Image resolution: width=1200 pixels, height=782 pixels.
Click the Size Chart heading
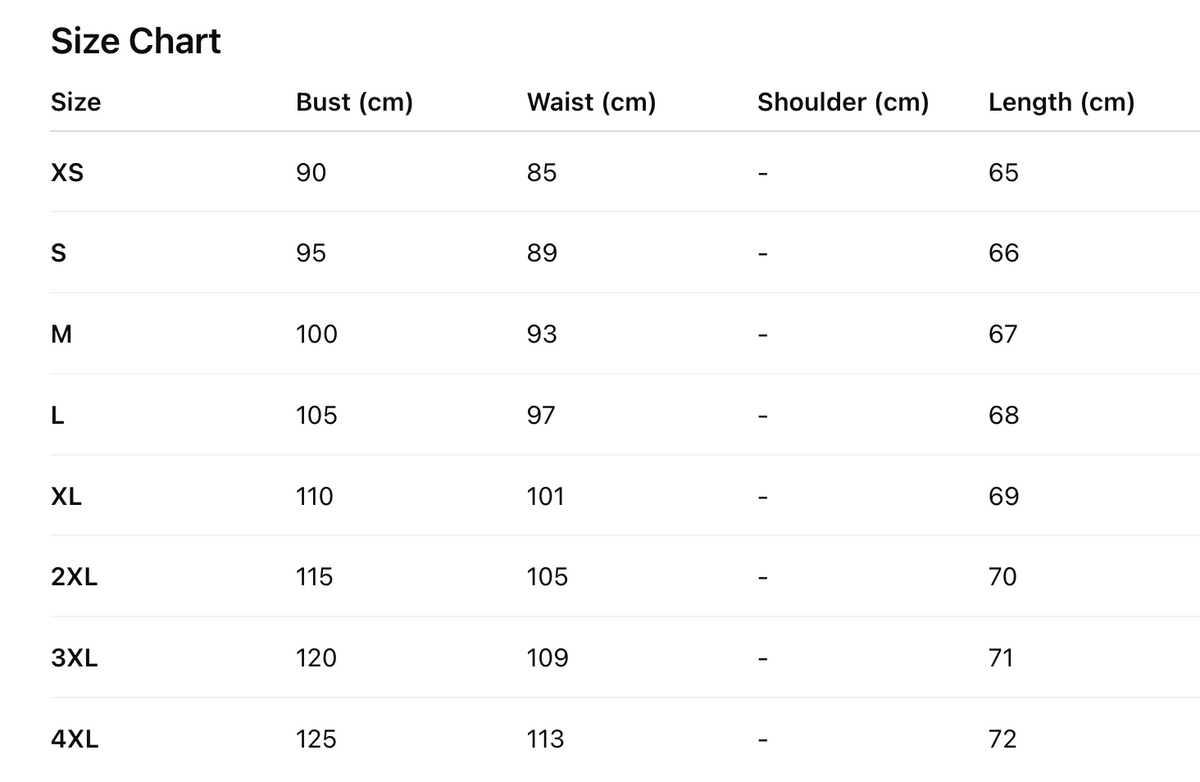coord(136,42)
